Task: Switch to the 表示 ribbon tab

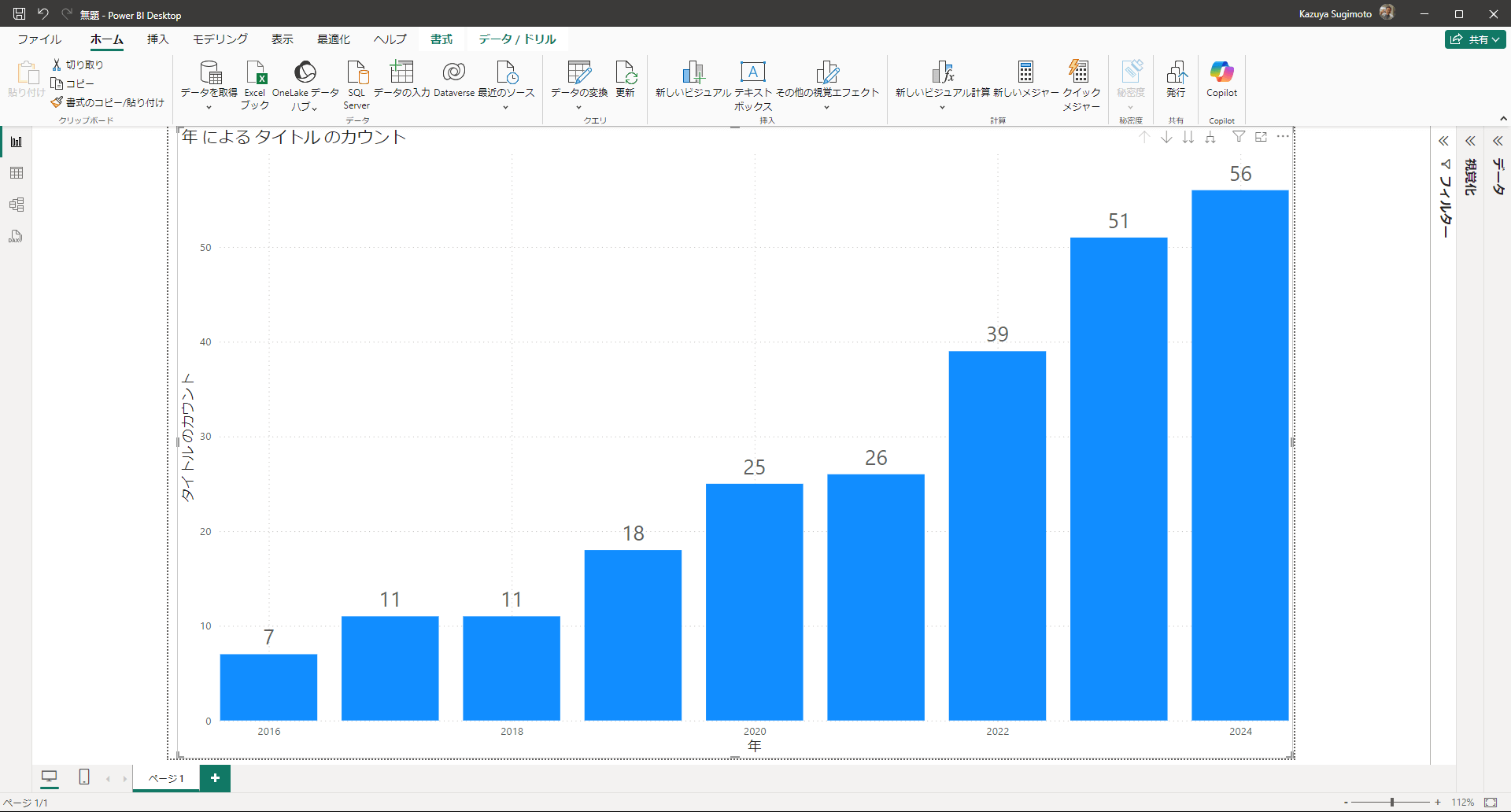Action: pyautogui.click(x=283, y=39)
